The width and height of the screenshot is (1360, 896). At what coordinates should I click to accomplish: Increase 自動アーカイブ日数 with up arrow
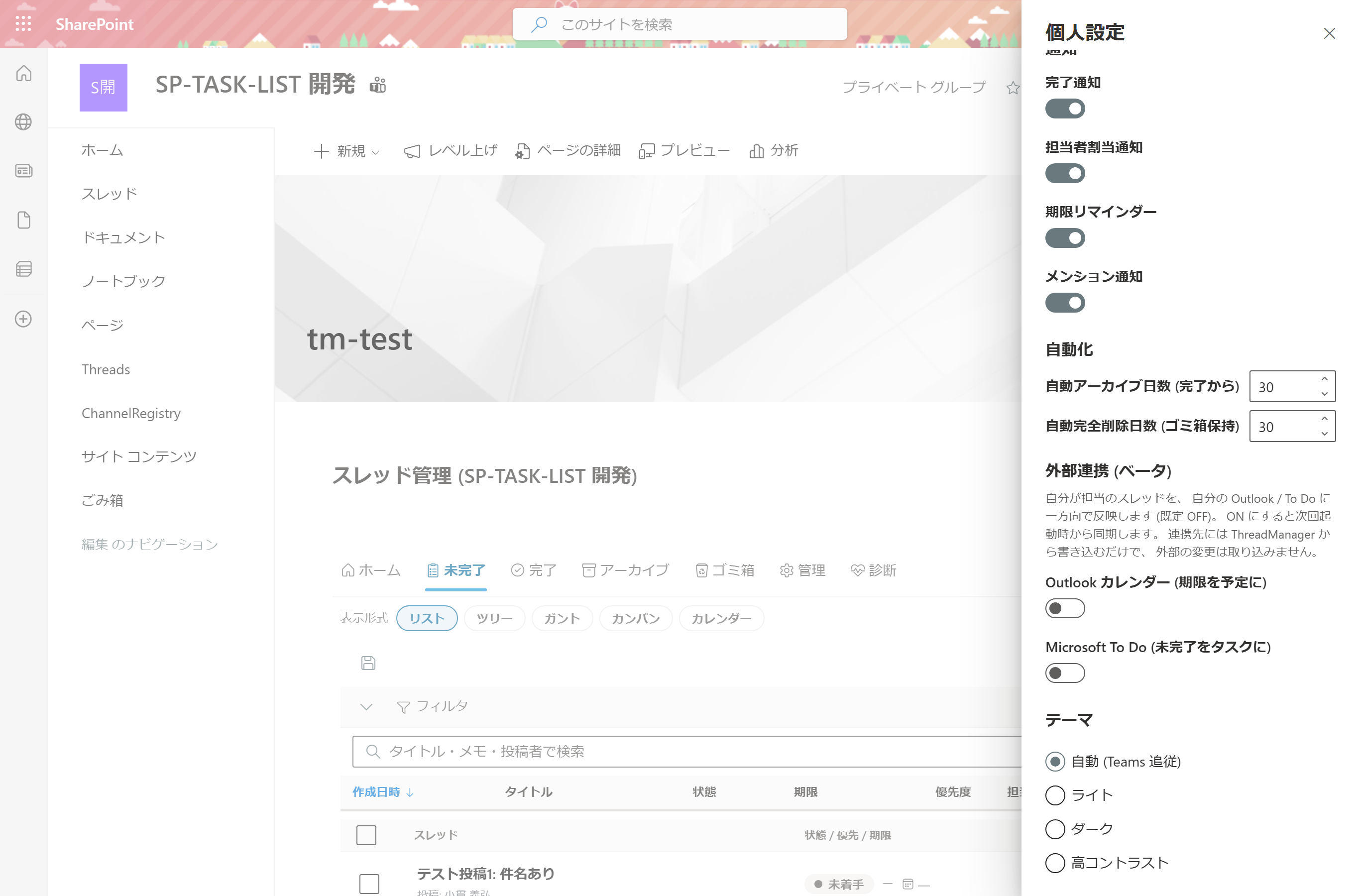[1324, 379]
